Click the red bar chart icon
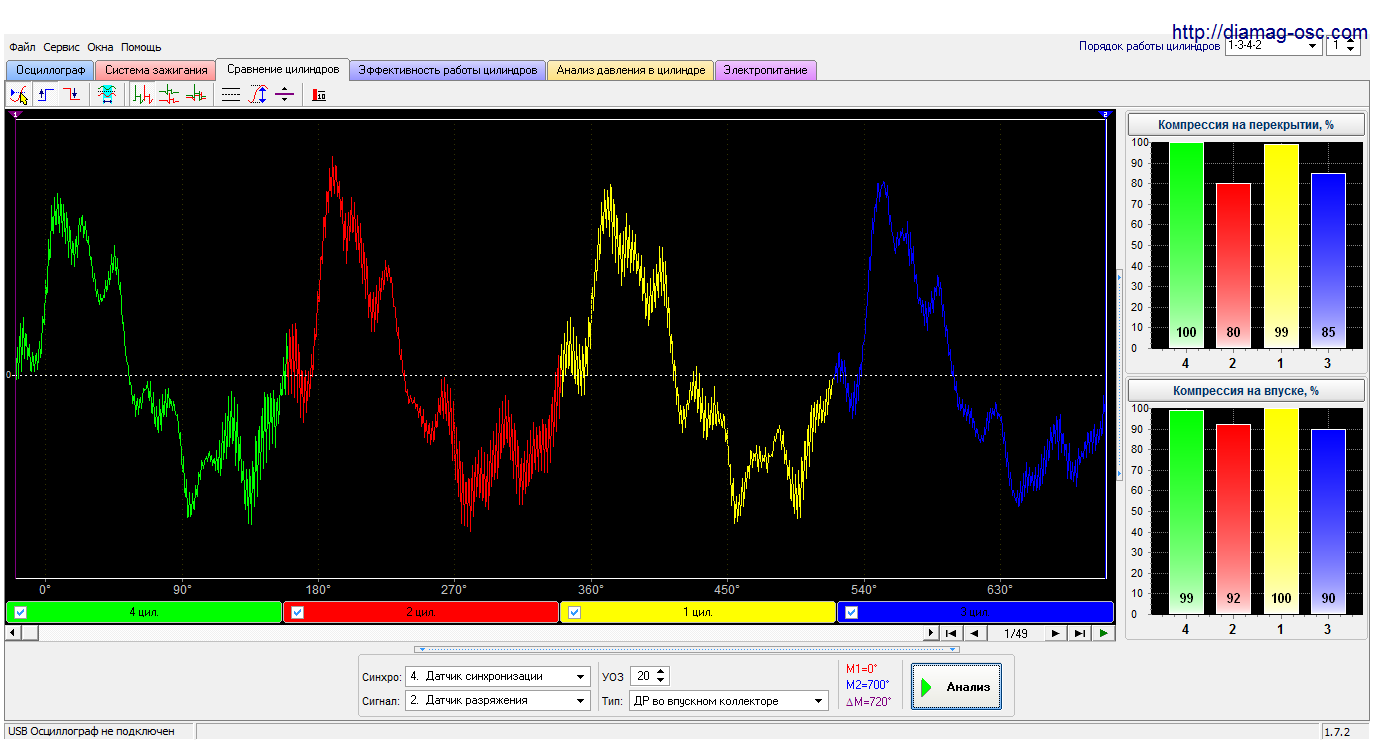Viewport: 1382px width, 744px height. coord(319,95)
